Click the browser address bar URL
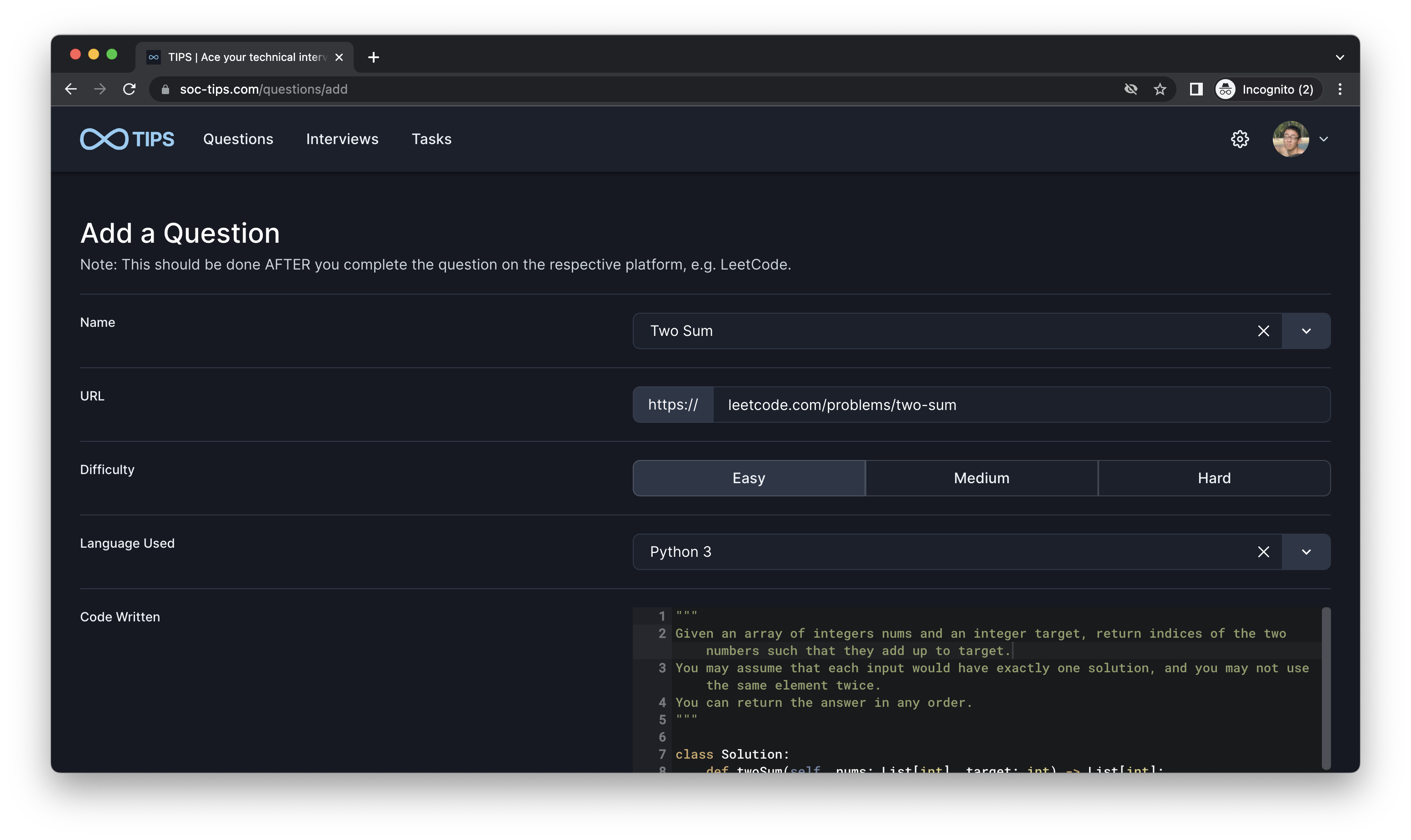 (264, 90)
